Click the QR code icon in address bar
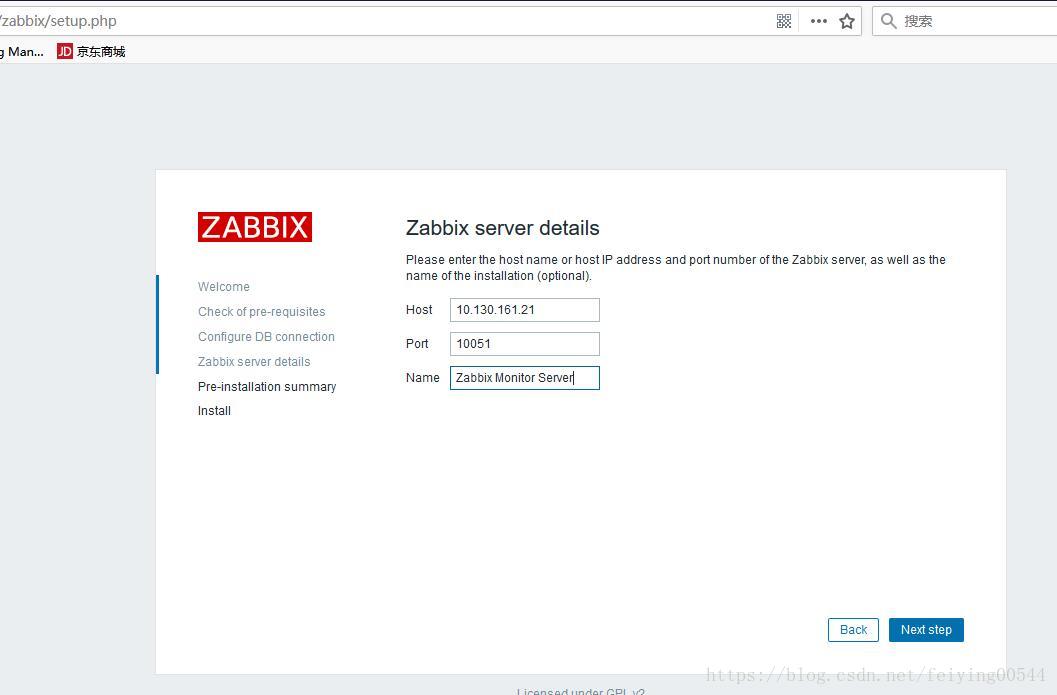1057x695 pixels. click(x=783, y=21)
